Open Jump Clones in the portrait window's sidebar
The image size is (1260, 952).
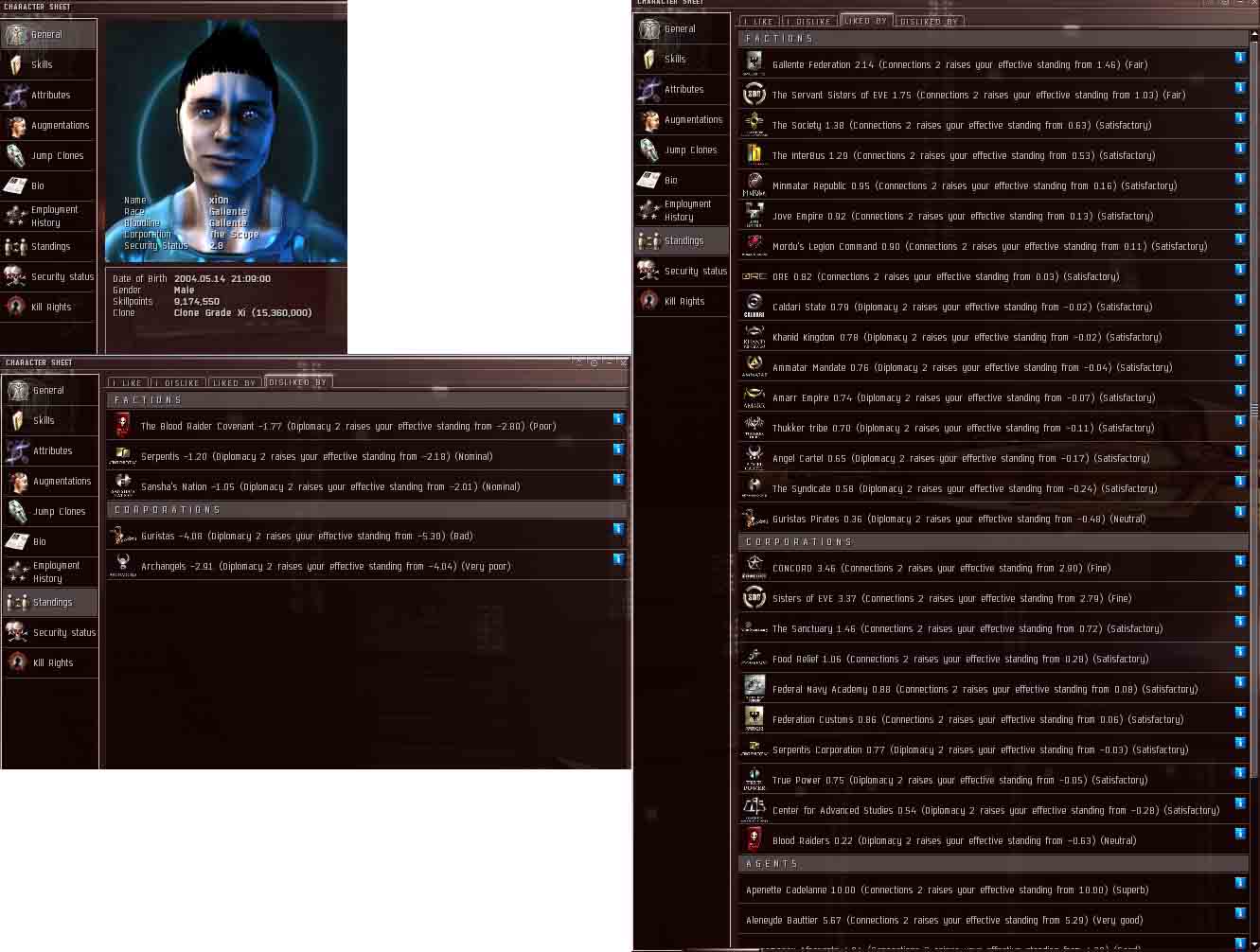(x=48, y=155)
